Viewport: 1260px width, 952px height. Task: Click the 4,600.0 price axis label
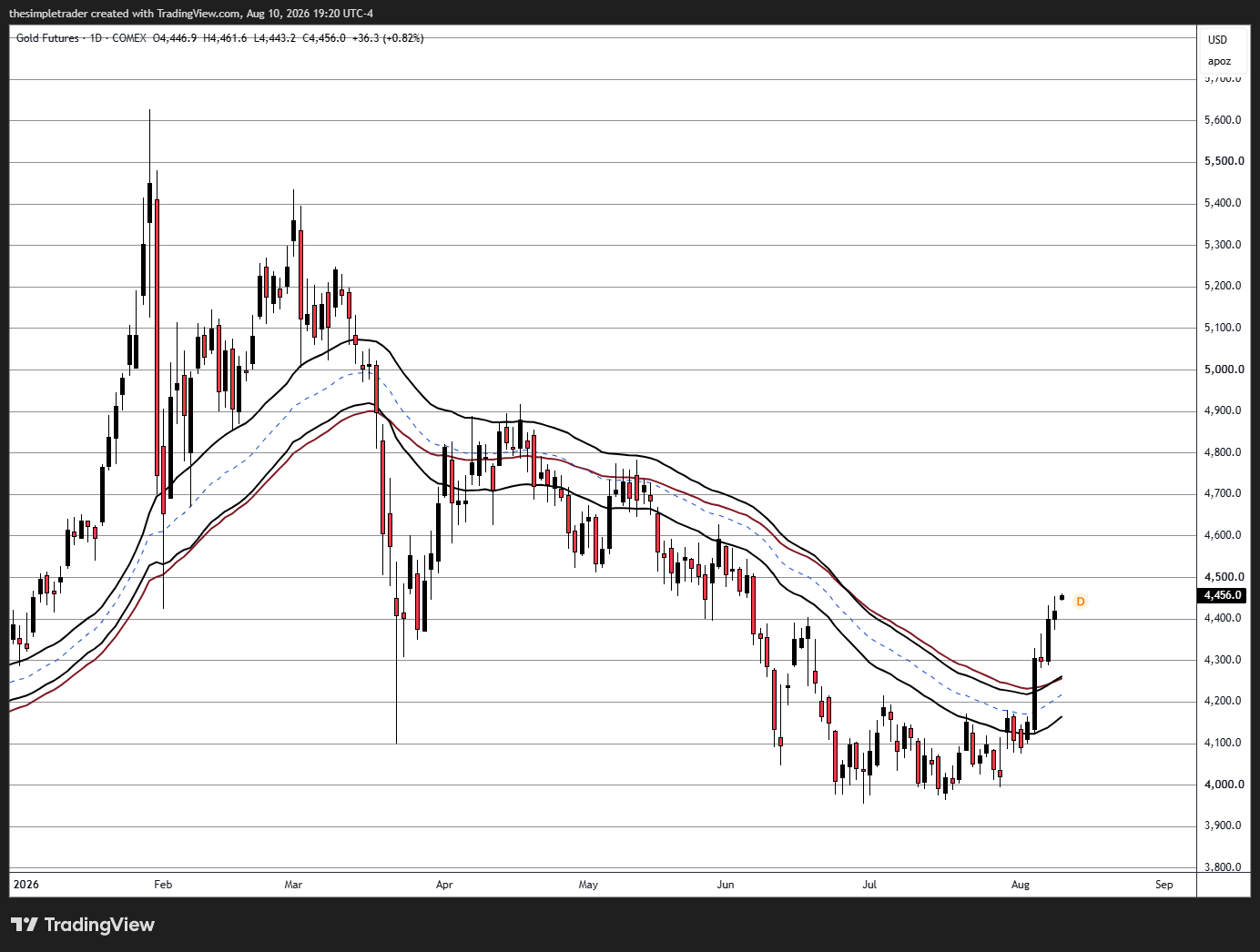(1223, 535)
